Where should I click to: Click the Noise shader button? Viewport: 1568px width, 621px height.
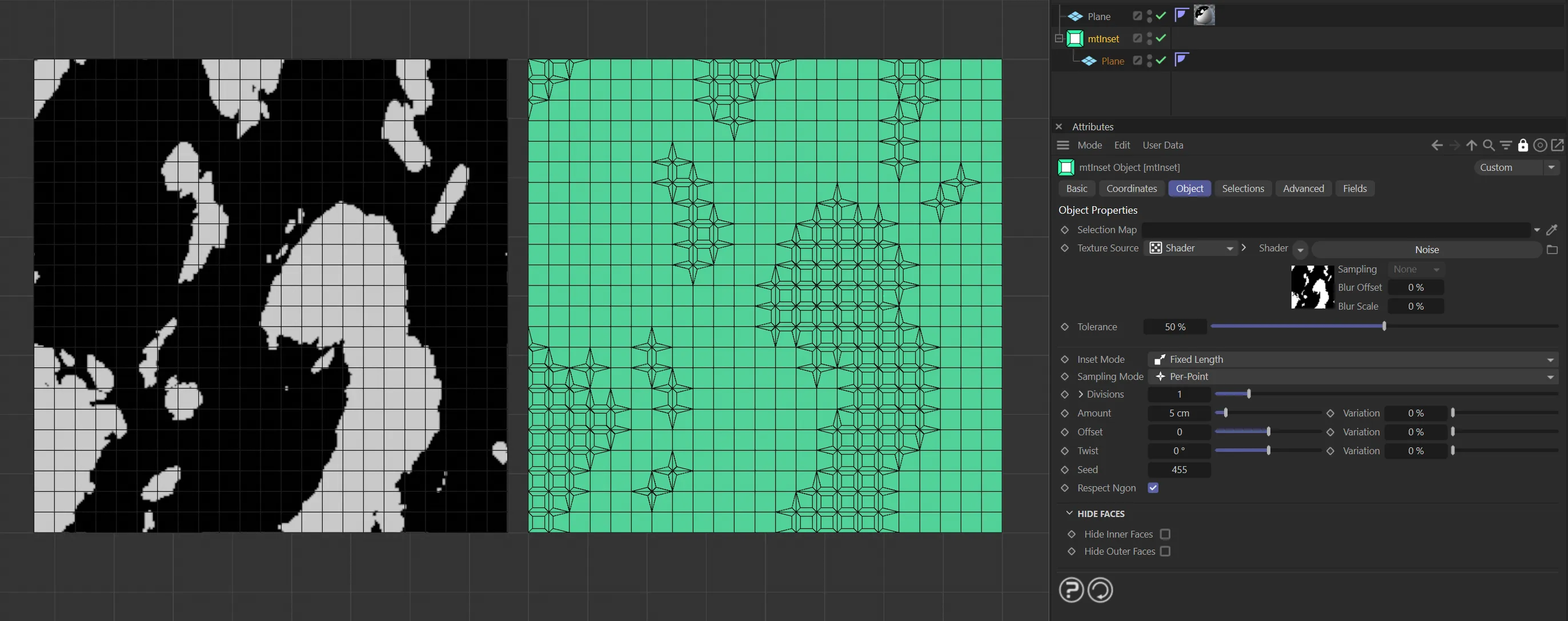pyautogui.click(x=1426, y=250)
